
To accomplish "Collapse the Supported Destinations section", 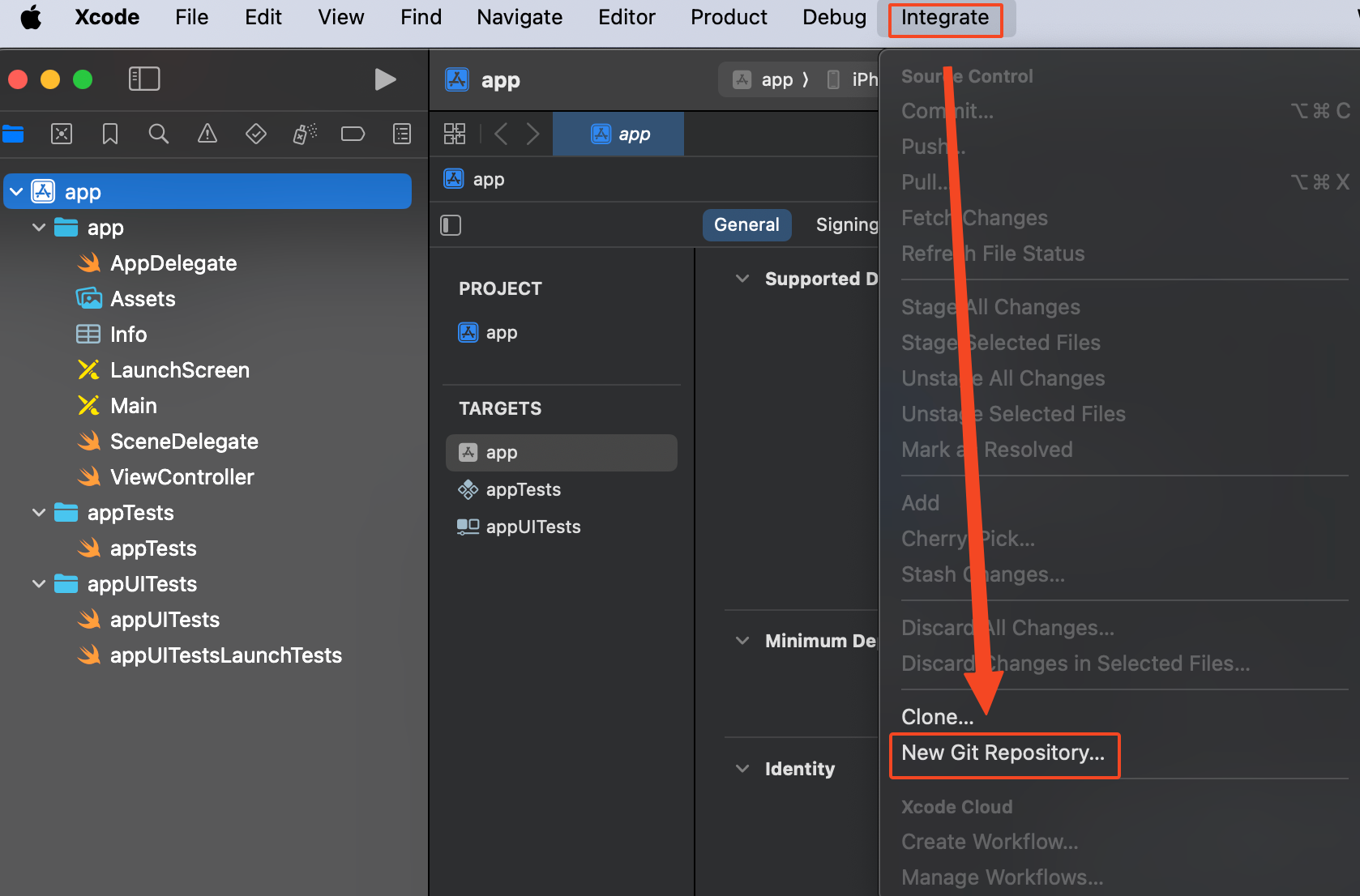I will [x=742, y=279].
